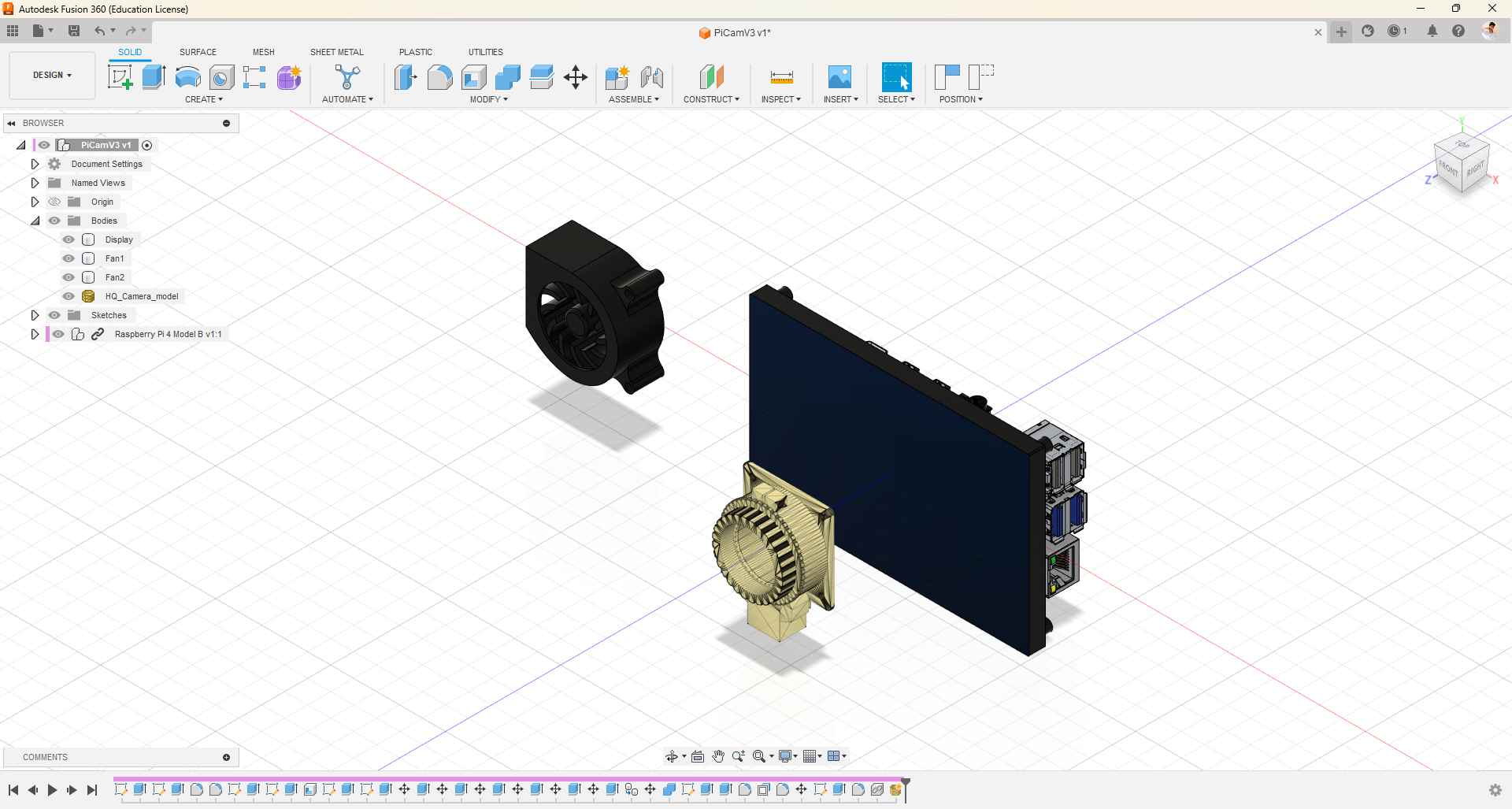Select the Revolve tool
The height and width of the screenshot is (809, 1512).
(x=187, y=77)
